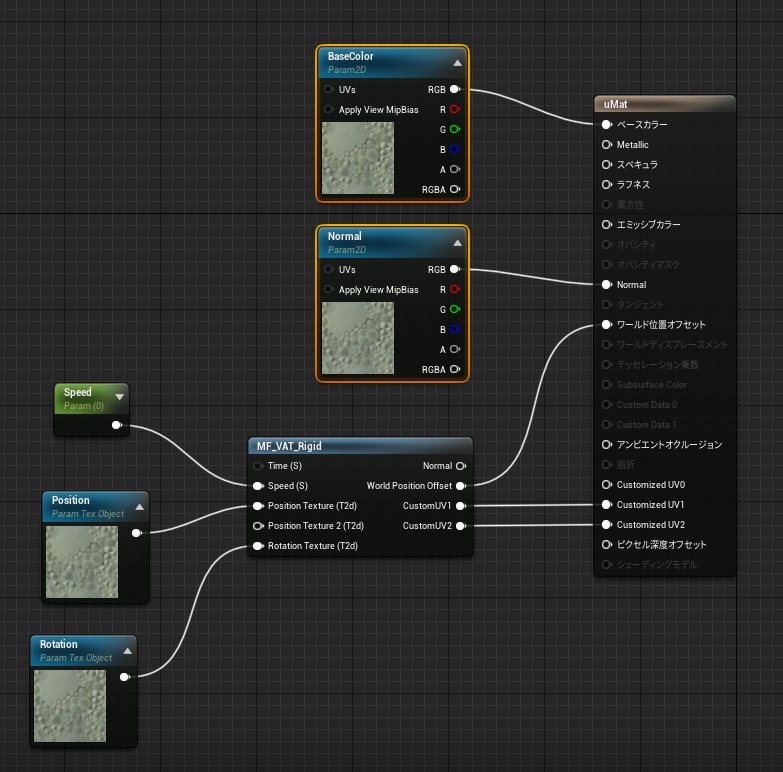Click Position Tex Object output pin
Viewport: 783px width, 772px height.
coord(137,533)
